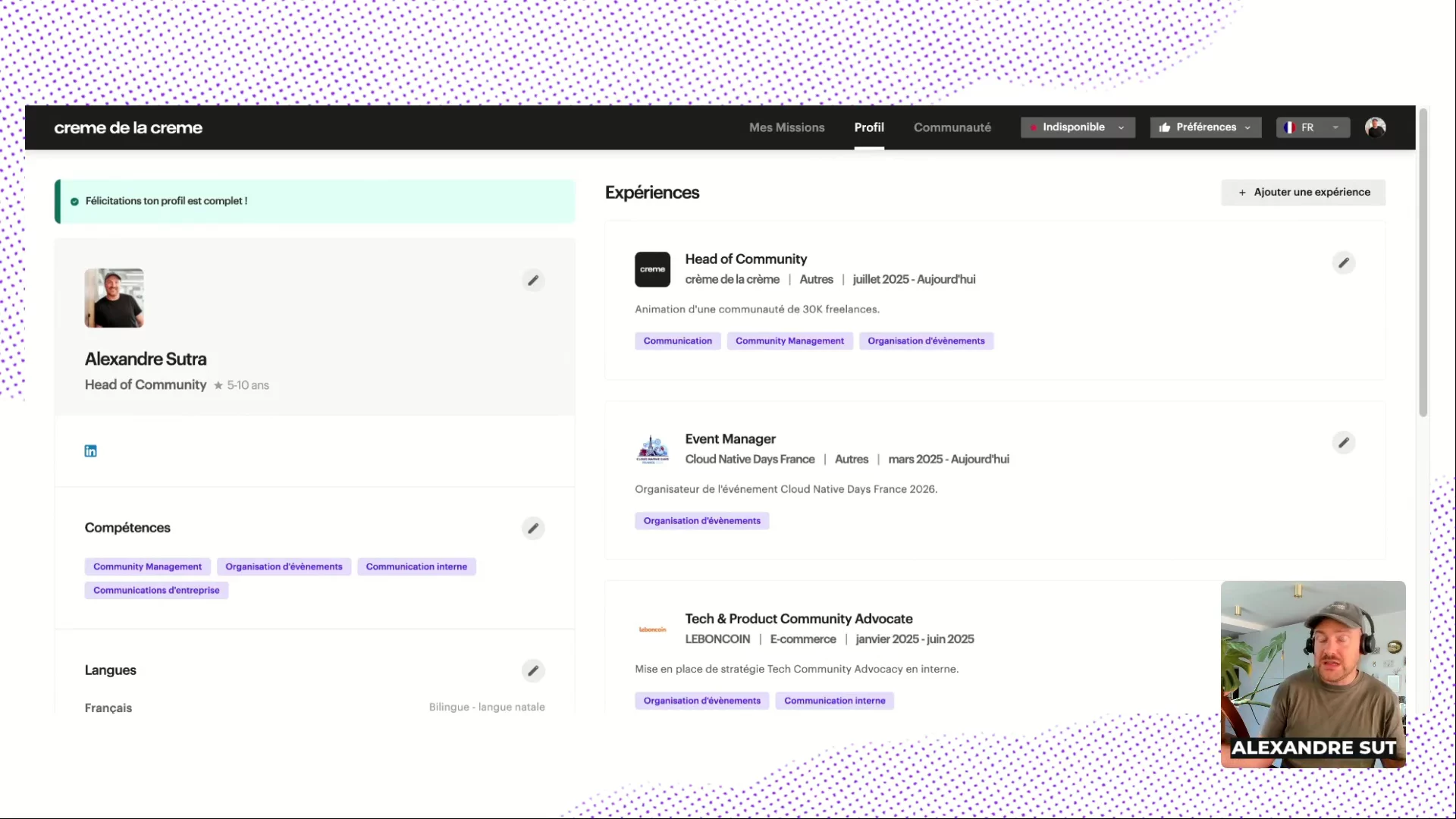Click the page vertical scrollbar
Screen dimensions: 1456x819
click(1423, 262)
